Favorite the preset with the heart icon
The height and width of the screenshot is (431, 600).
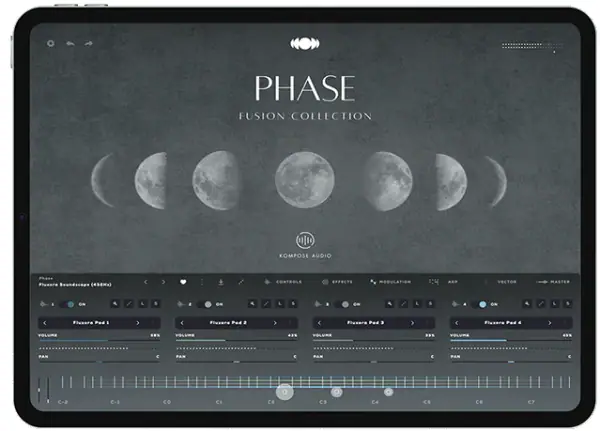click(x=183, y=282)
